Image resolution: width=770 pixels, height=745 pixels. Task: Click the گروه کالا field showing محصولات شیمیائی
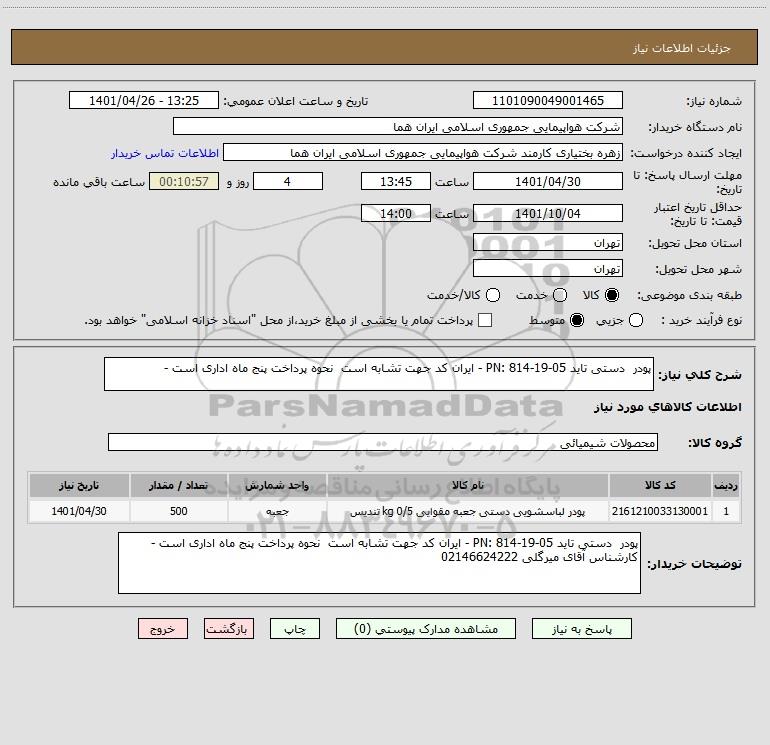pyautogui.click(x=383, y=442)
